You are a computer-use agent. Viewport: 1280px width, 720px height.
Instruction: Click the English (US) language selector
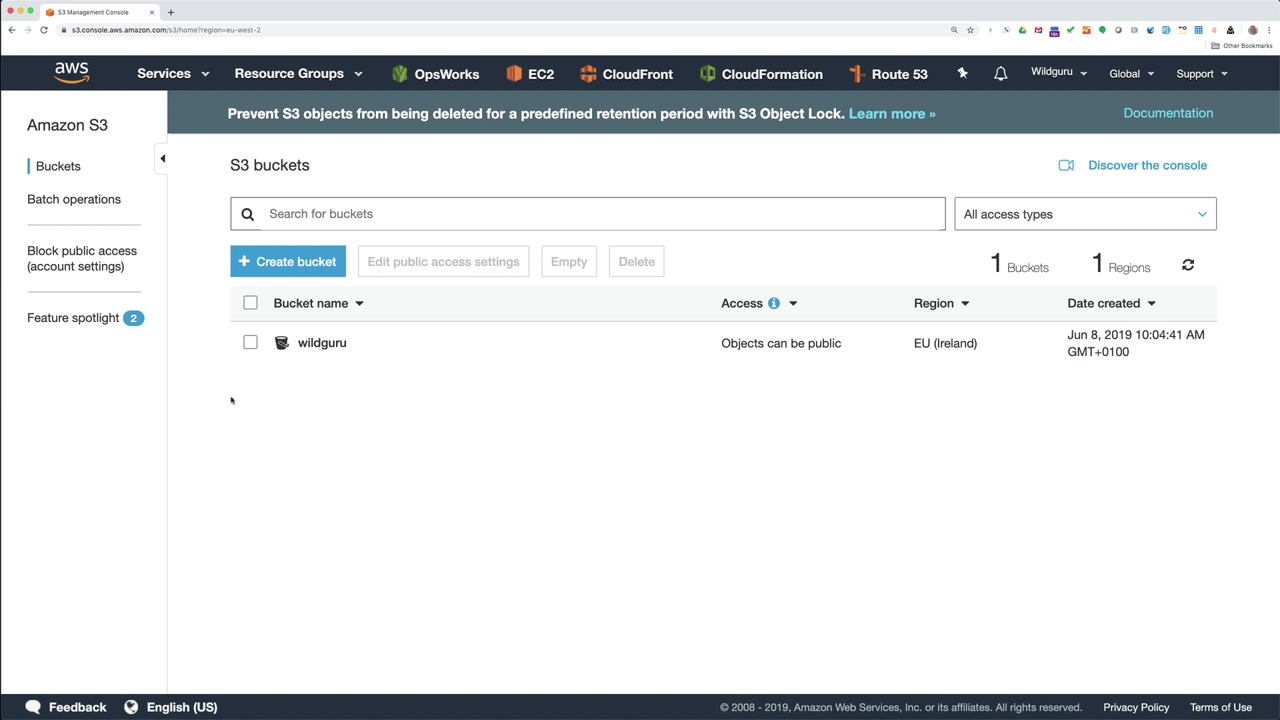coord(182,707)
